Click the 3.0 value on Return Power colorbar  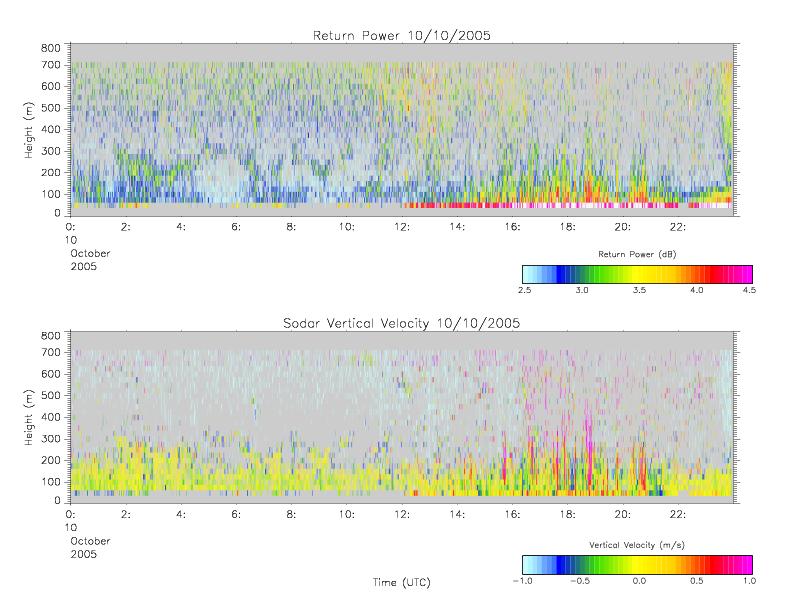click(x=582, y=290)
